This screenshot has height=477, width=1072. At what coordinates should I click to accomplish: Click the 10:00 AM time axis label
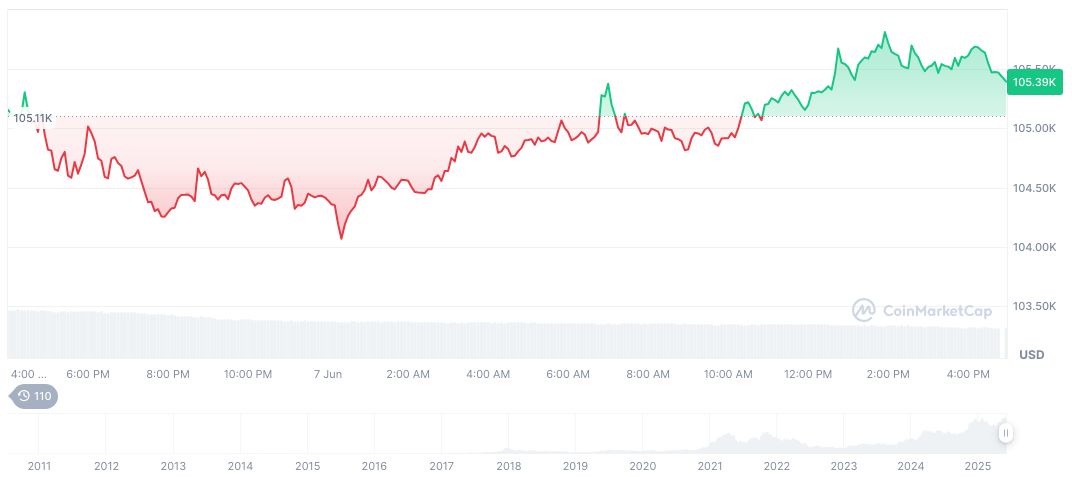click(728, 374)
